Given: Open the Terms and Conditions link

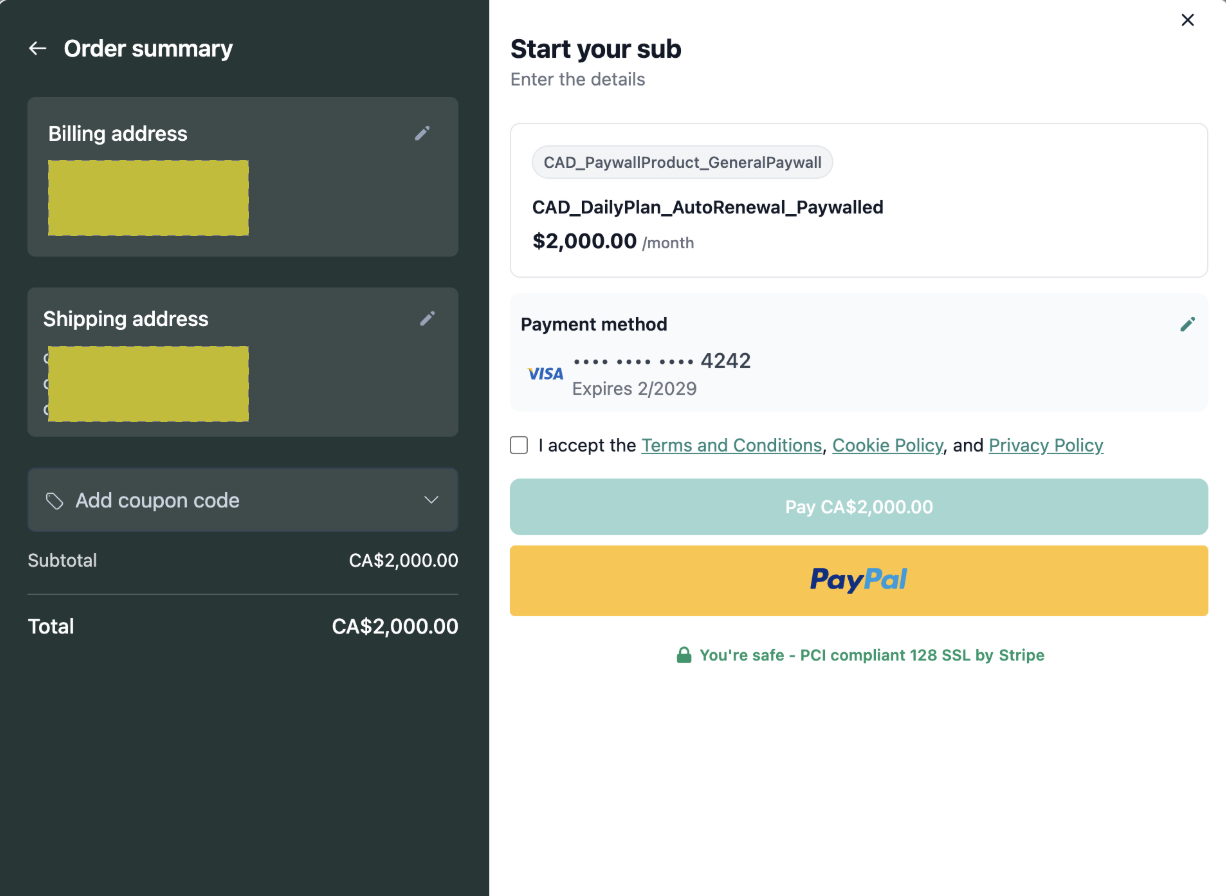Looking at the screenshot, I should point(732,445).
